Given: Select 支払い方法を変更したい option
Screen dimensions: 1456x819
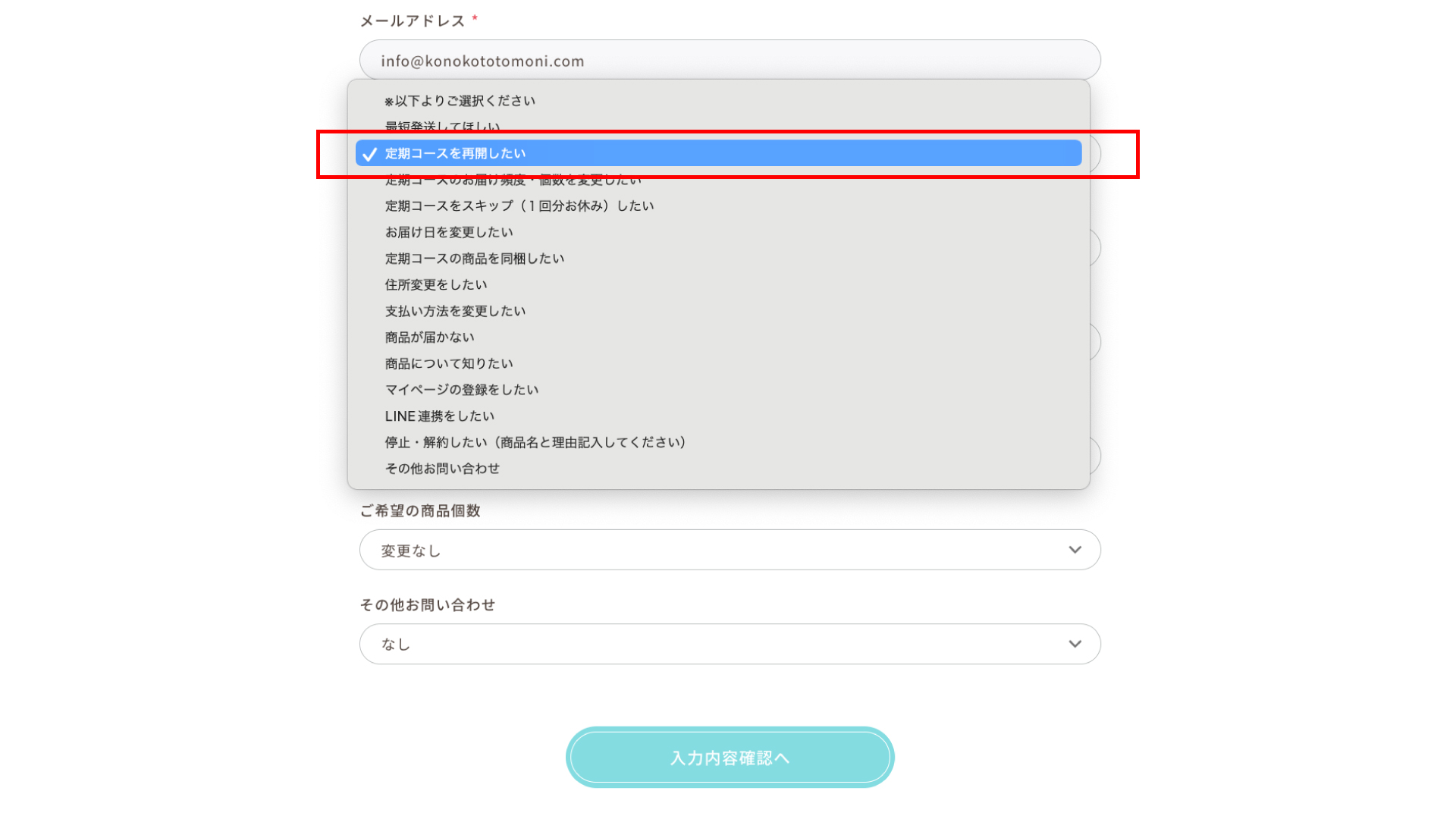Looking at the screenshot, I should coord(718,311).
